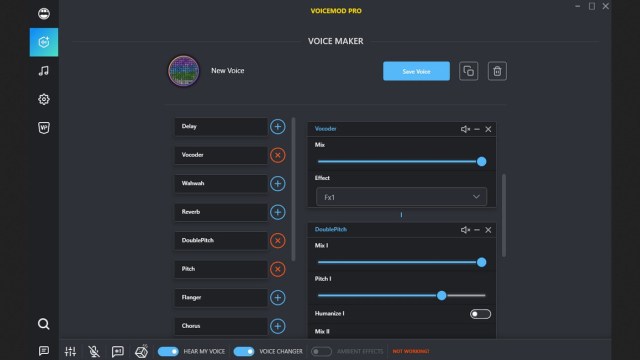Image resolution: width=640 pixels, height=360 pixels.
Task: Click the New Voice name field
Action: (228, 71)
